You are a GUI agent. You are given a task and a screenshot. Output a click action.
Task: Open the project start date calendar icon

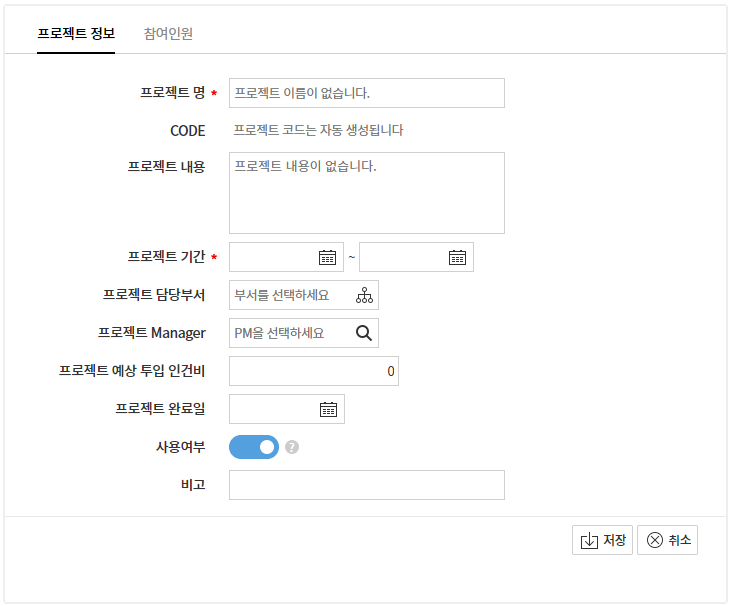pyautogui.click(x=327, y=257)
